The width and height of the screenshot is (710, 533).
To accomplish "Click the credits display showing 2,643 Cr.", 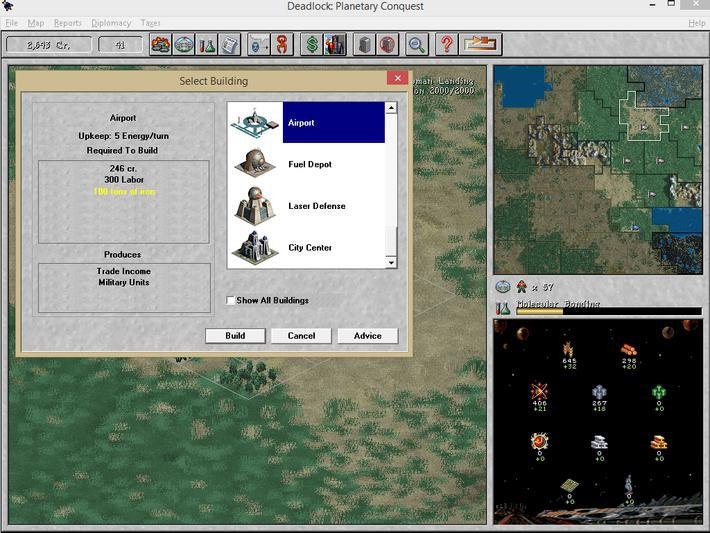I will [x=48, y=45].
